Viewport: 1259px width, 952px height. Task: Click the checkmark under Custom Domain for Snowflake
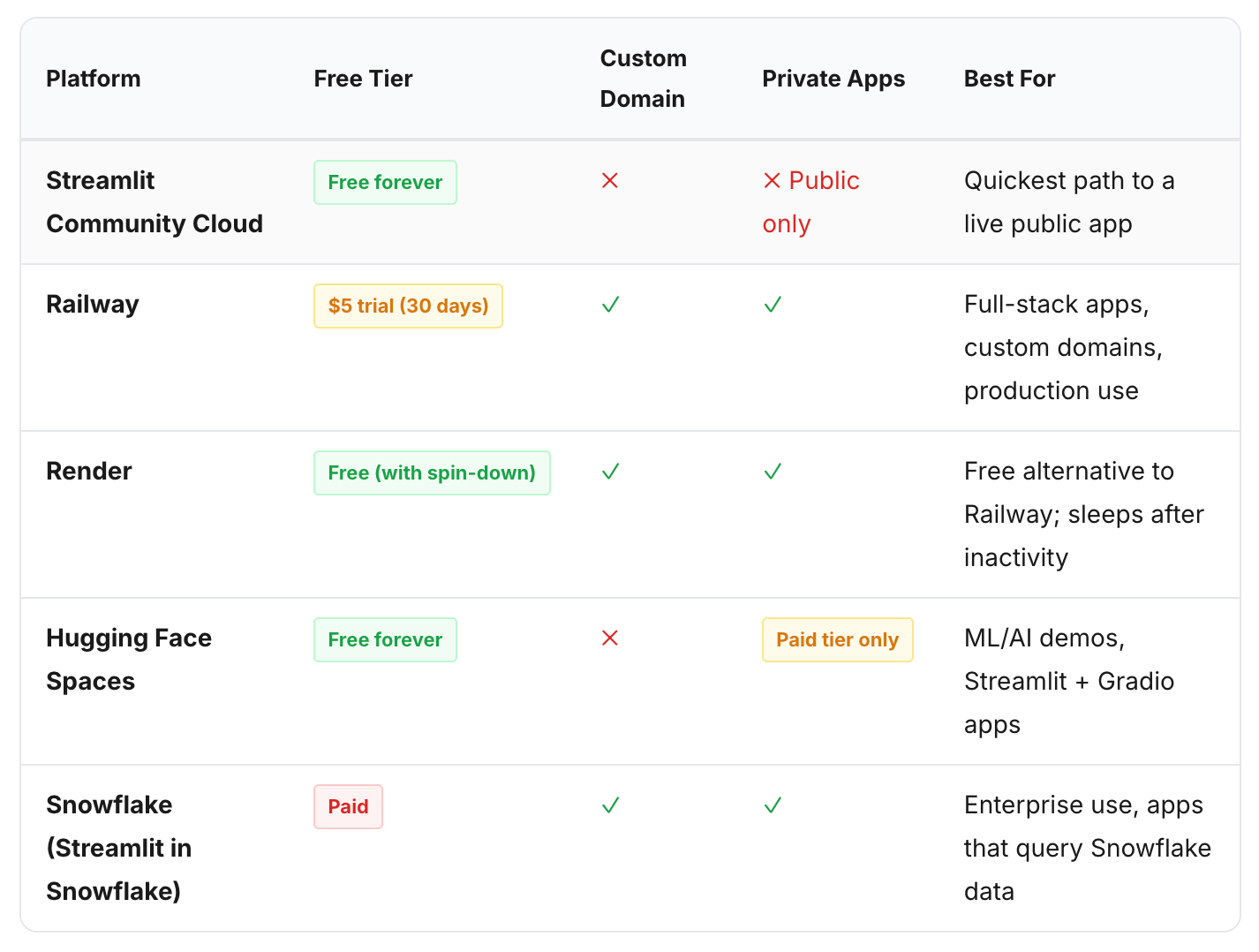click(x=610, y=805)
